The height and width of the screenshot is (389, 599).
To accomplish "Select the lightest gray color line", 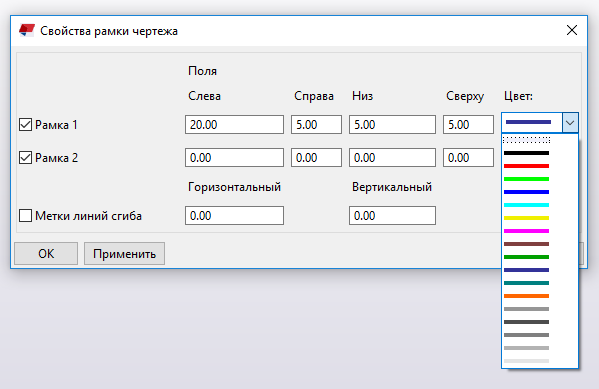I will click(x=526, y=361).
